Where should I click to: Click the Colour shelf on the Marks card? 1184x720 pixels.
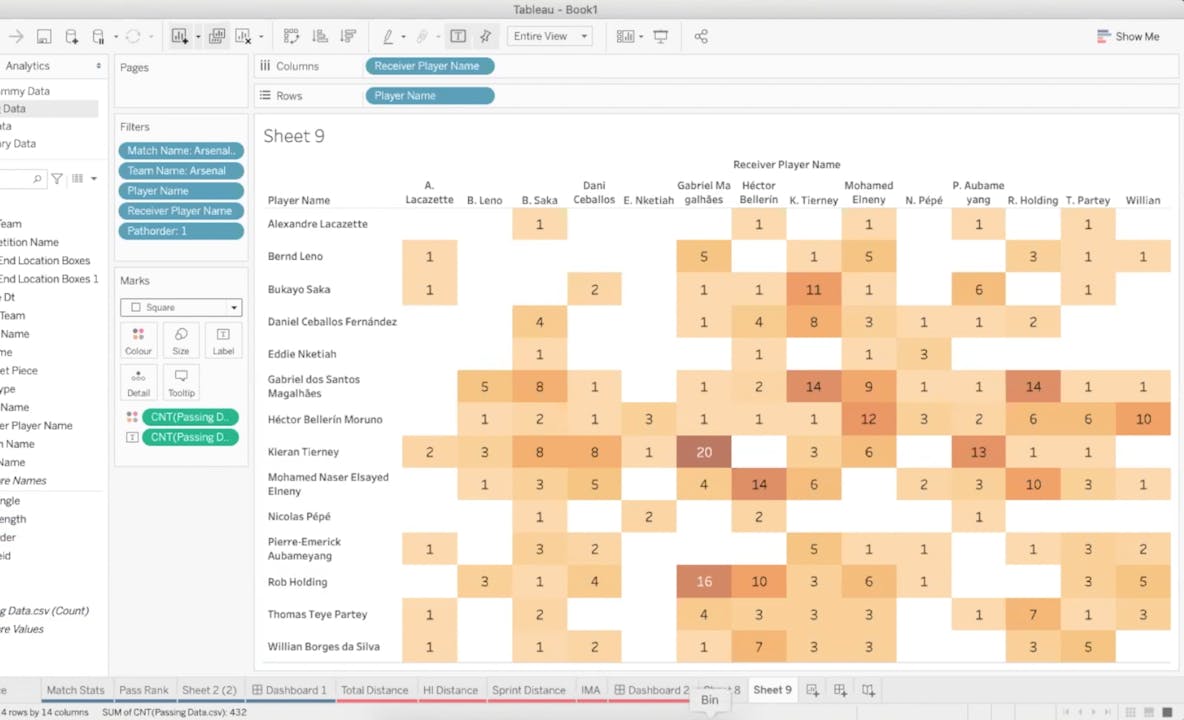(x=138, y=345)
